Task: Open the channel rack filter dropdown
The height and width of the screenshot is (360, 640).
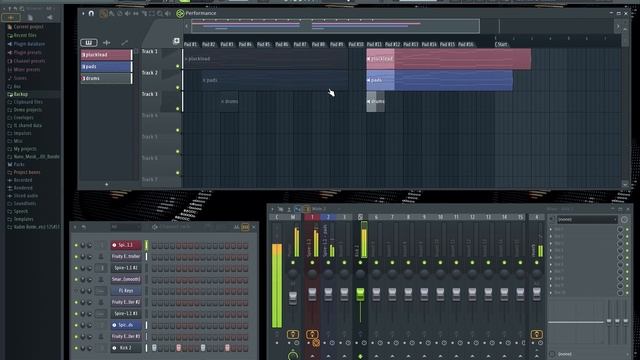Action: click(x=126, y=227)
